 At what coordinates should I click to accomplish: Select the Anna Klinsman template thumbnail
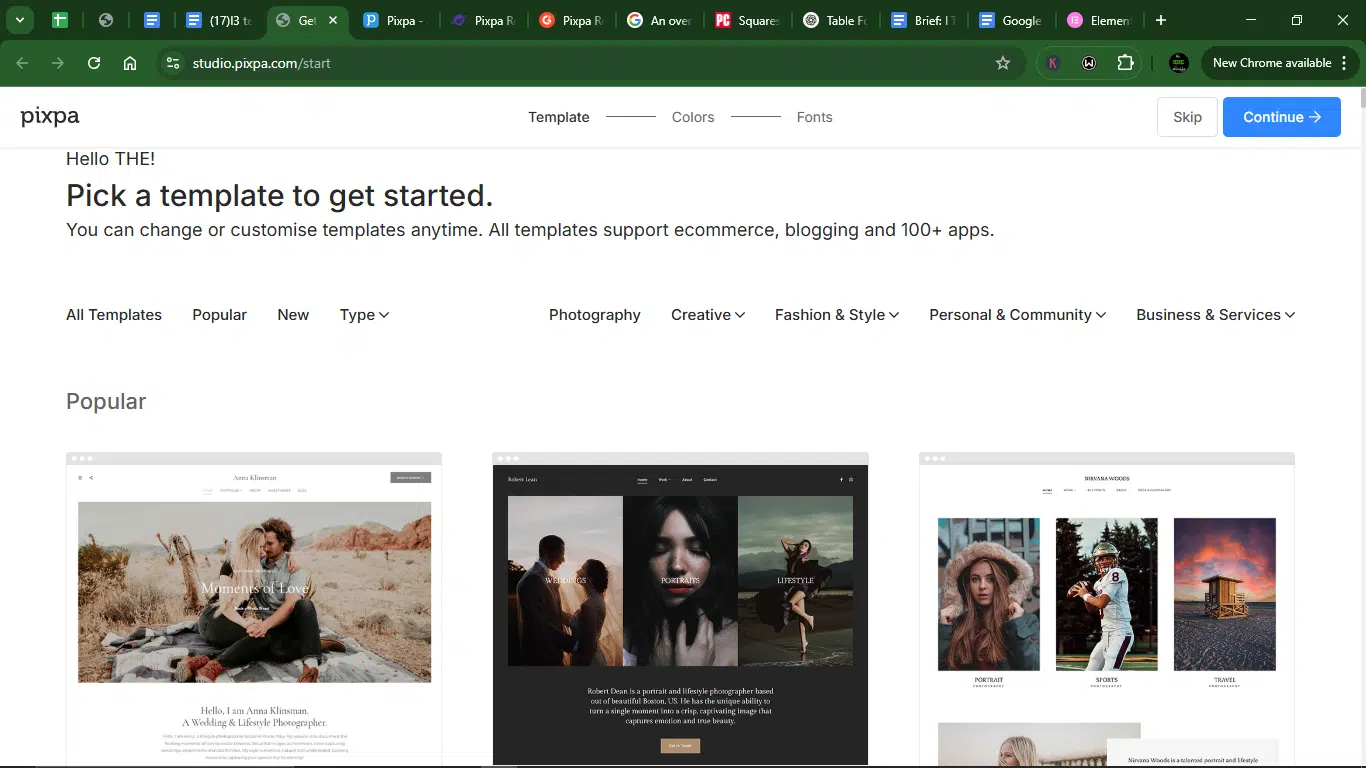(x=254, y=610)
